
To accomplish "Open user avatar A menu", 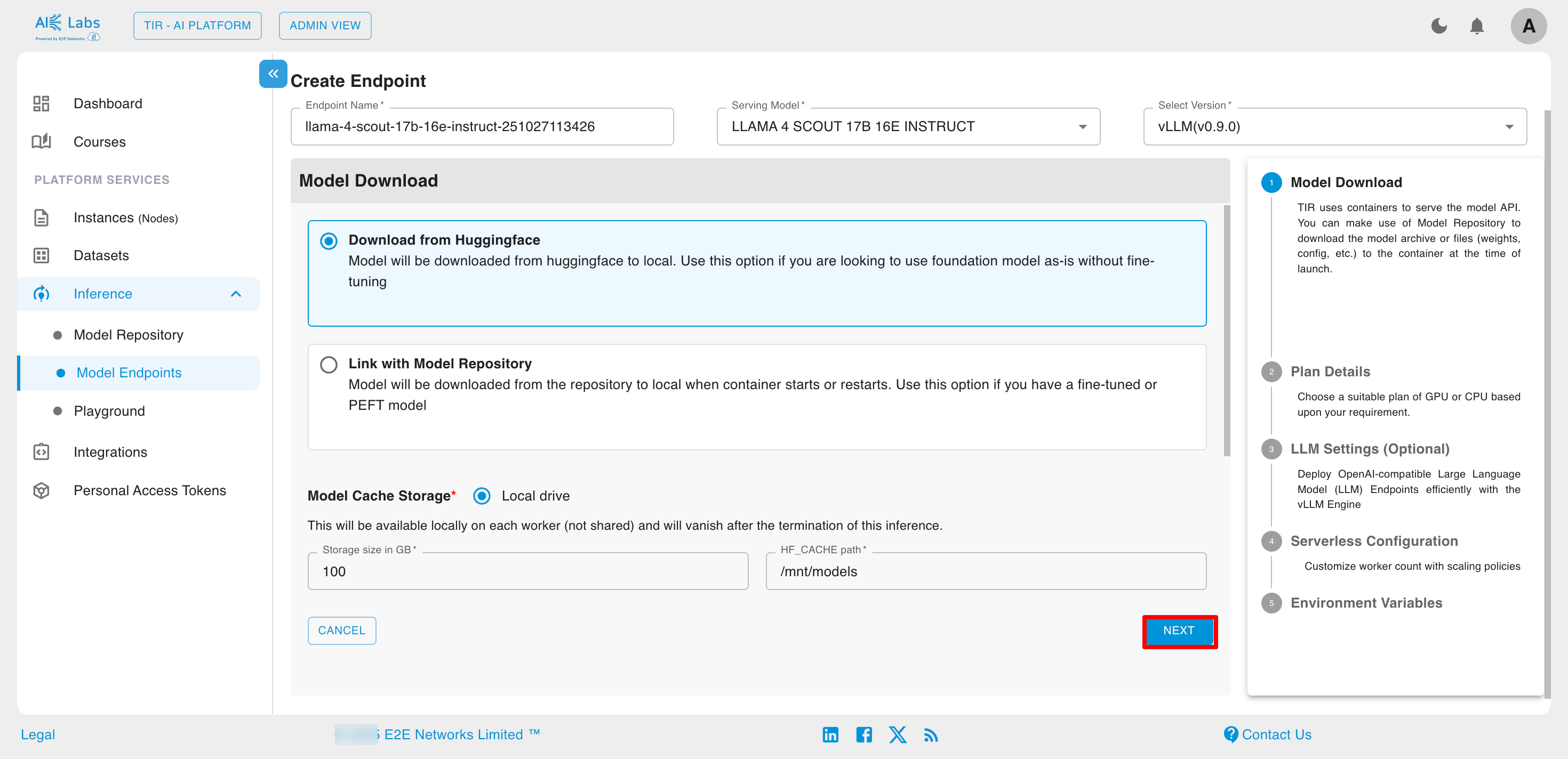I will pos(1529,26).
